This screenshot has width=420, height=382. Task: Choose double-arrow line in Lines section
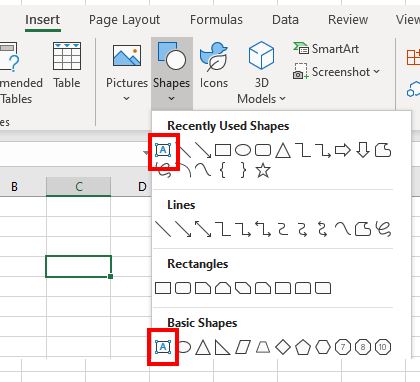pos(203,229)
